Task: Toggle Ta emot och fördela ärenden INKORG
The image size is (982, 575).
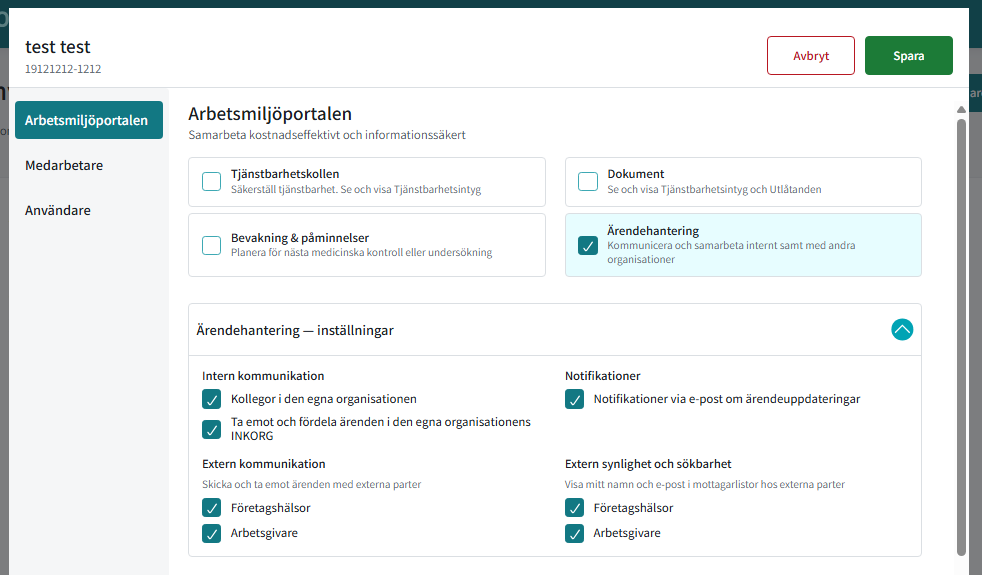Action: tap(212, 429)
